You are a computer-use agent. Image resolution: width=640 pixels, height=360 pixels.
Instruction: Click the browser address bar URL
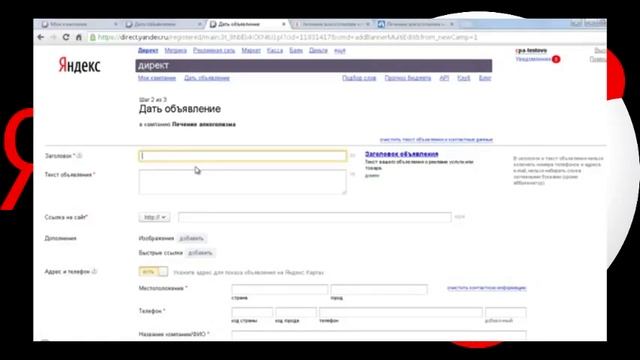288,37
